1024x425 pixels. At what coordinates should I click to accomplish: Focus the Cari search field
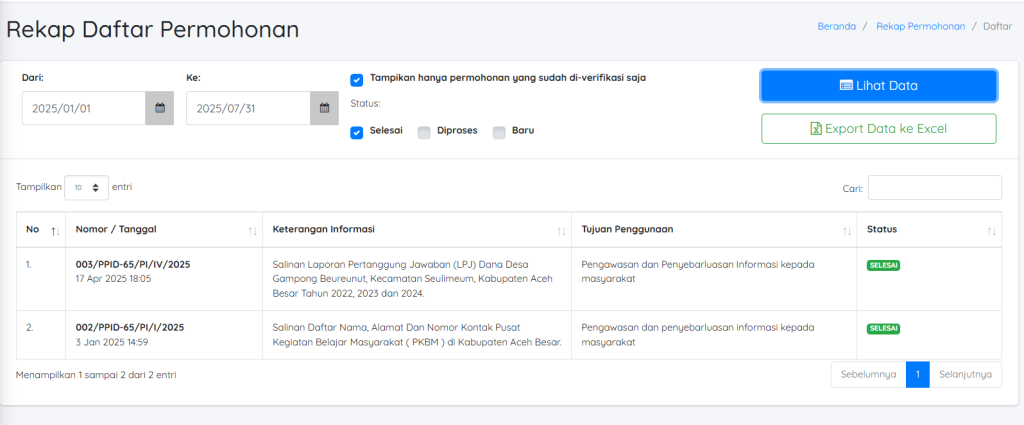coord(935,187)
